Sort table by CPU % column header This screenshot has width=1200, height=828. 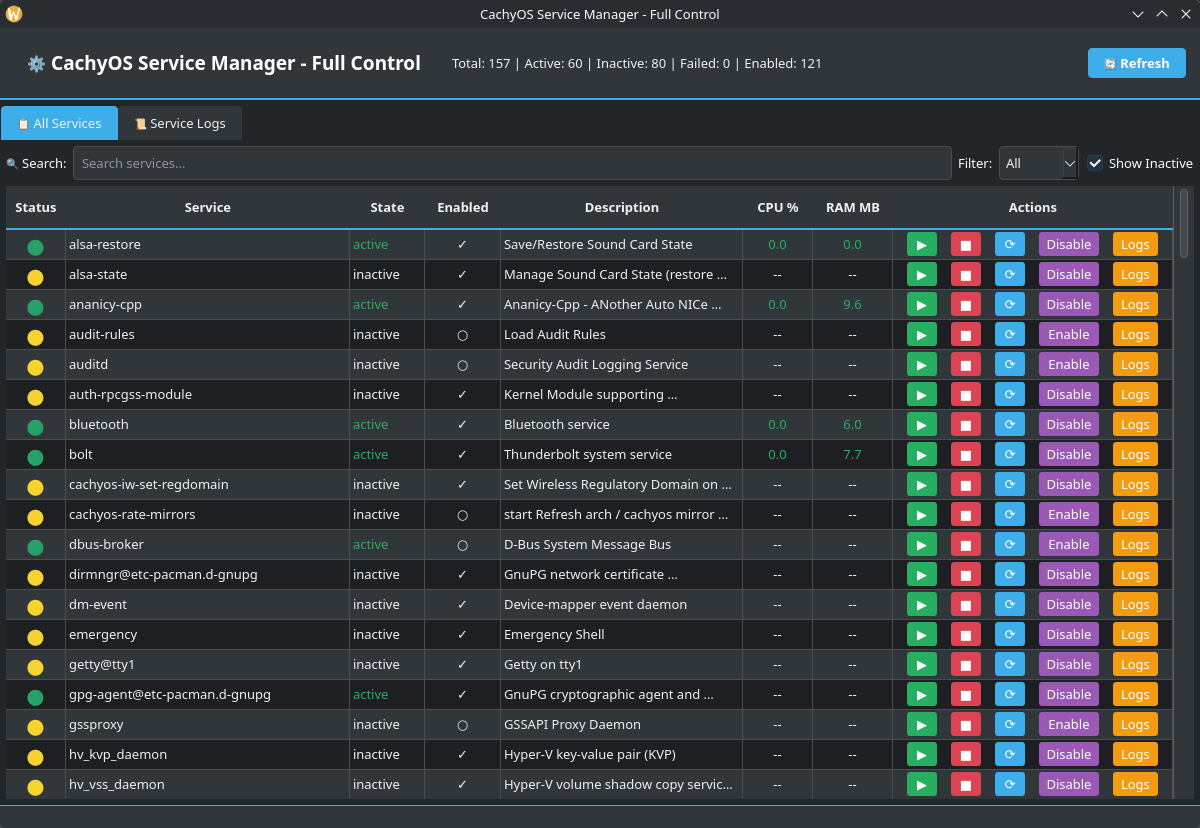(x=777, y=208)
